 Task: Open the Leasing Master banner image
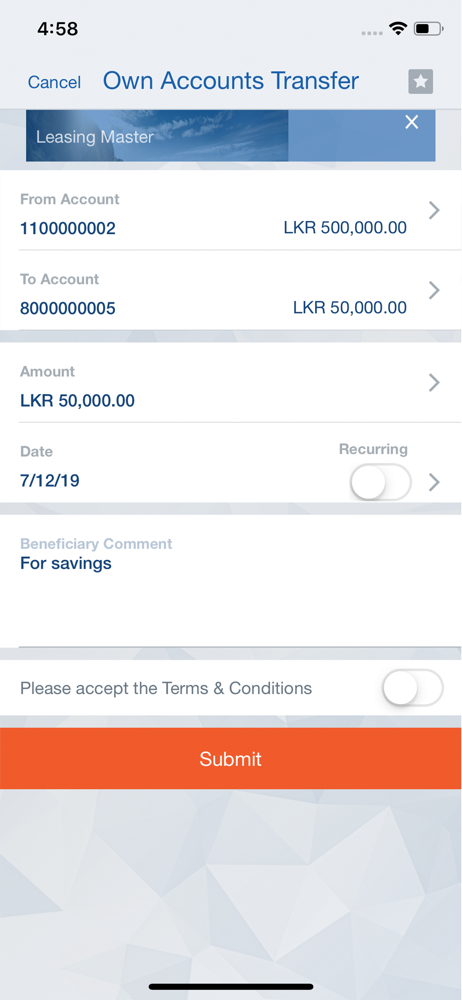point(157,135)
